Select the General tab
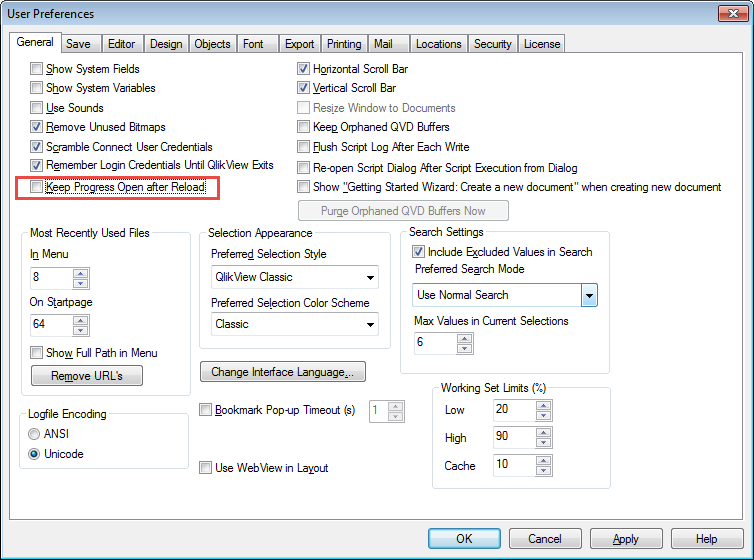This screenshot has width=754, height=560. 35,42
